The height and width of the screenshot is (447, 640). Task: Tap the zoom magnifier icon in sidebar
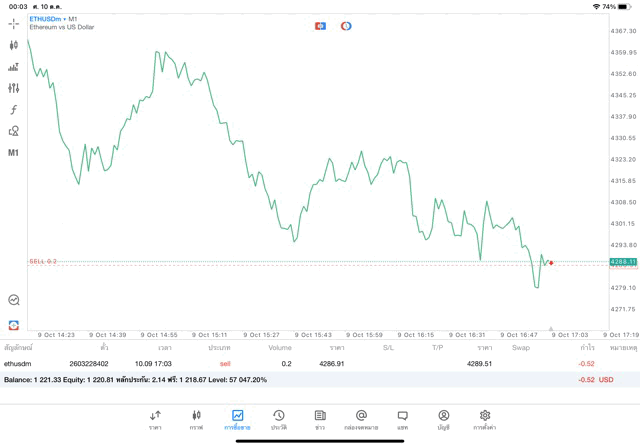(x=14, y=300)
